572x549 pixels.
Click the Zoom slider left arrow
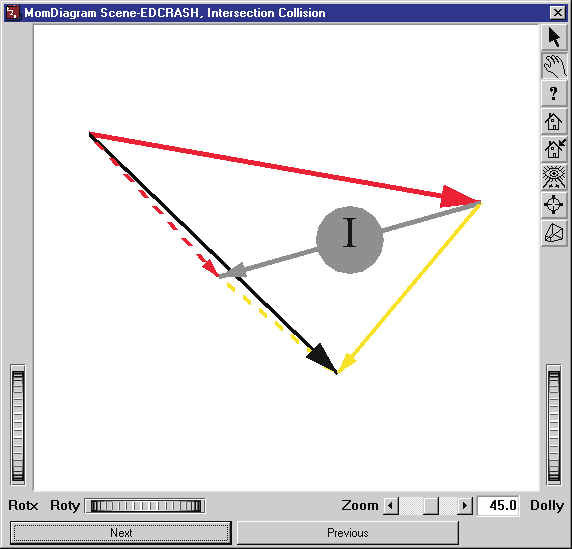[x=391, y=506]
